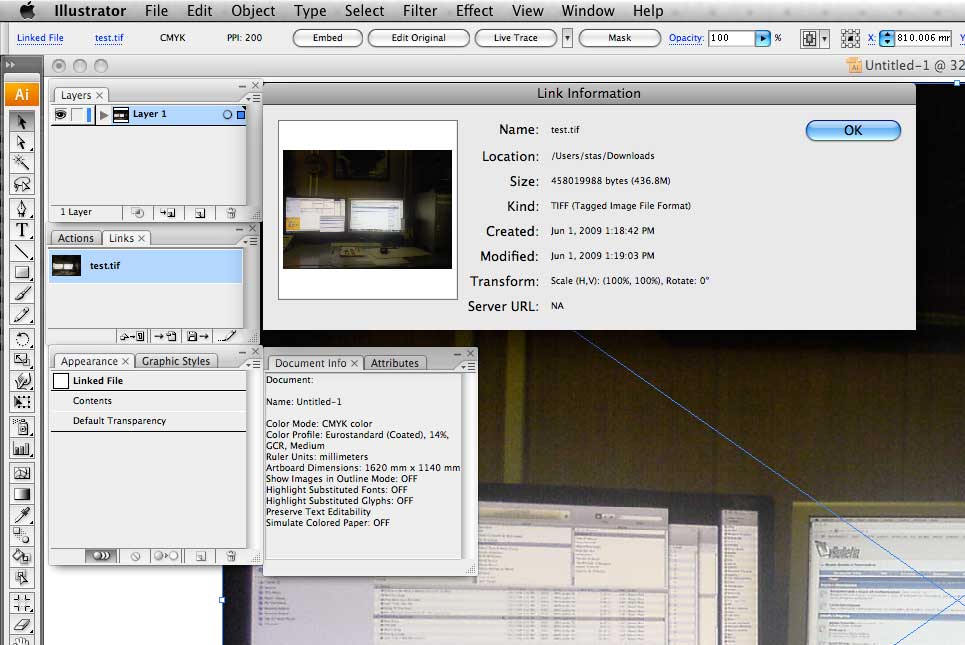This screenshot has height=645, width=965.
Task: Choose the Crop Area tool
Action: coord(22,602)
